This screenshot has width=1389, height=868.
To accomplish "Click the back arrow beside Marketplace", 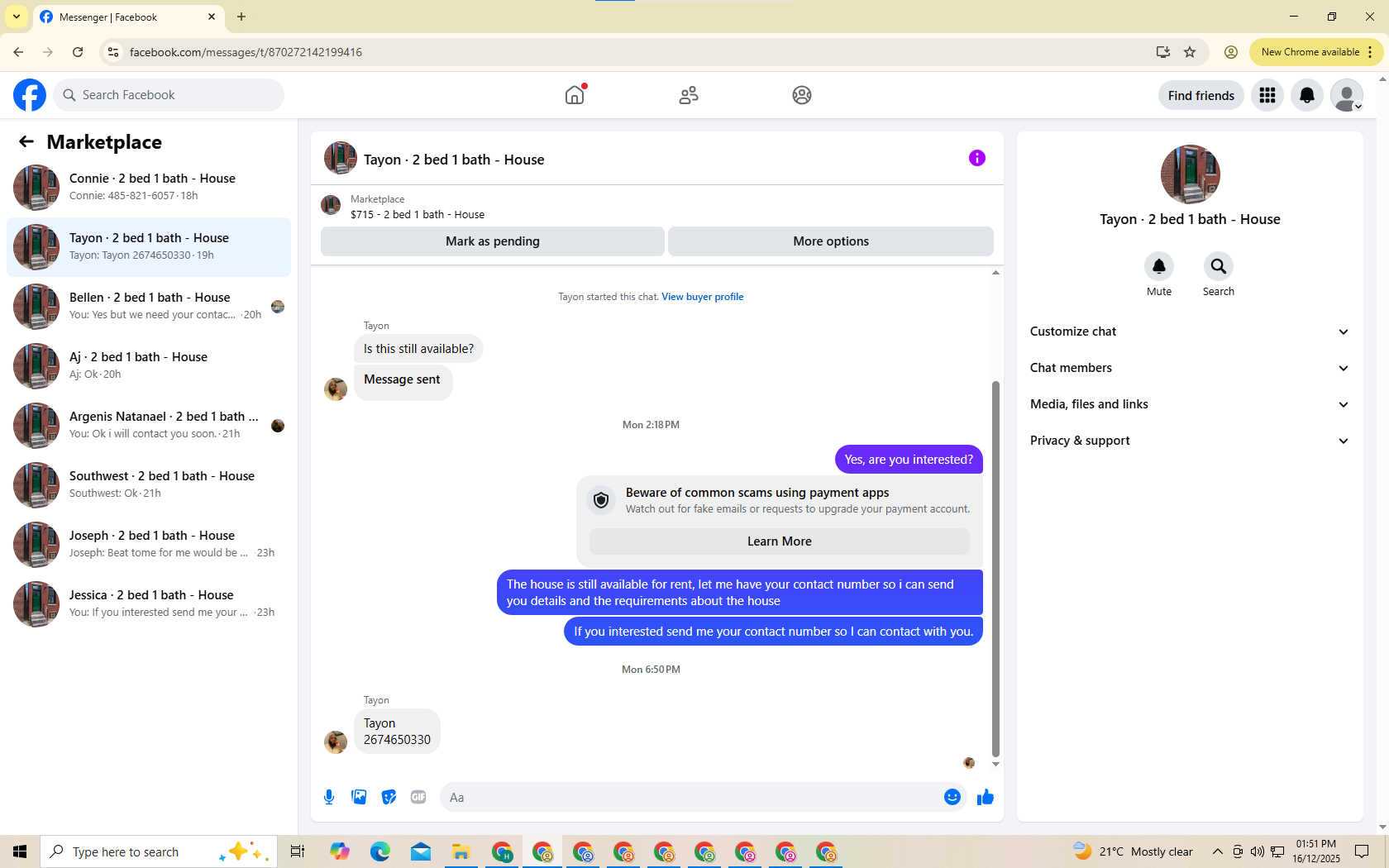I will (x=26, y=142).
